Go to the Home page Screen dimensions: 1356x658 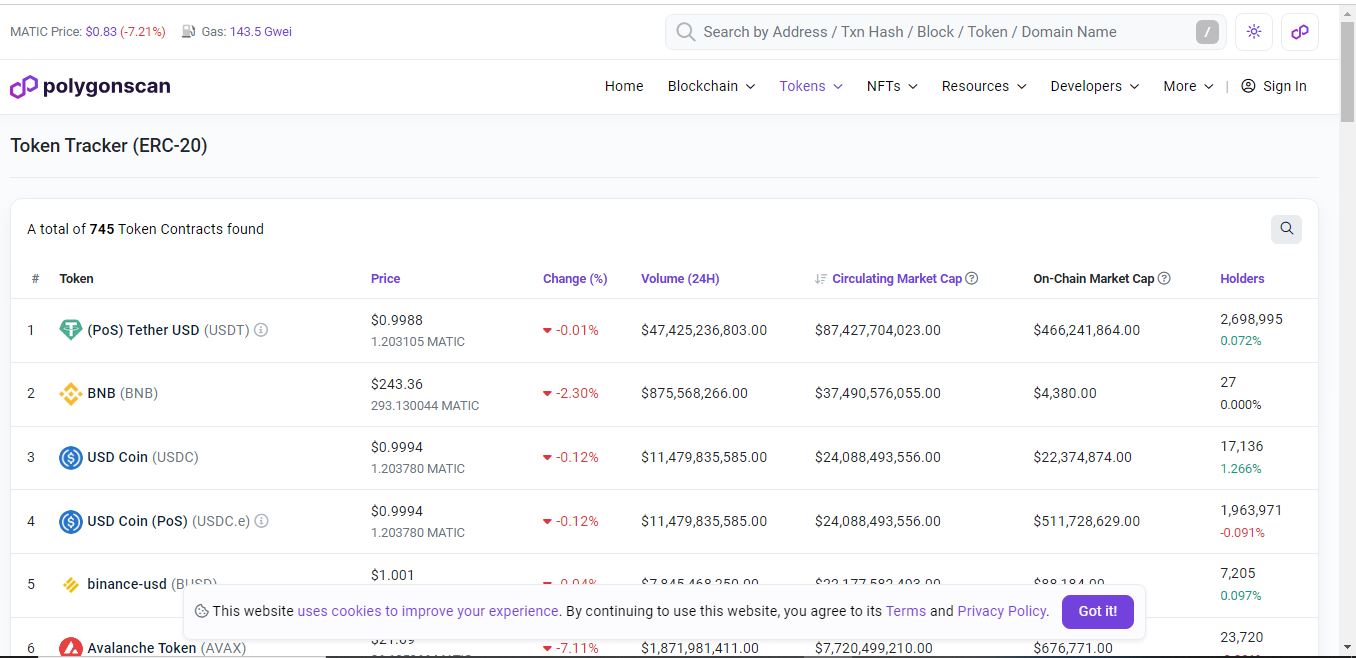(x=624, y=87)
